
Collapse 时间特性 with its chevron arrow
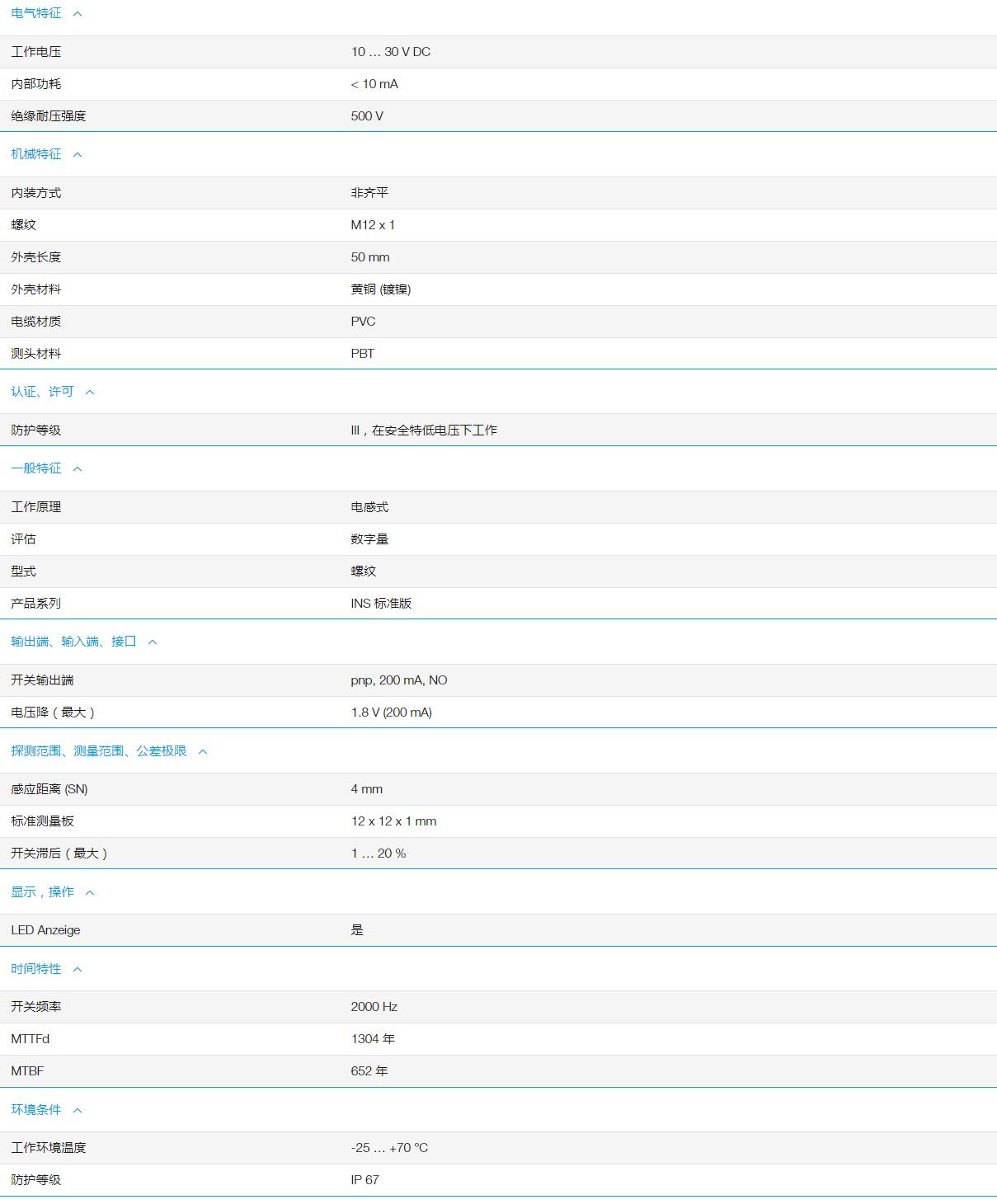(x=78, y=970)
